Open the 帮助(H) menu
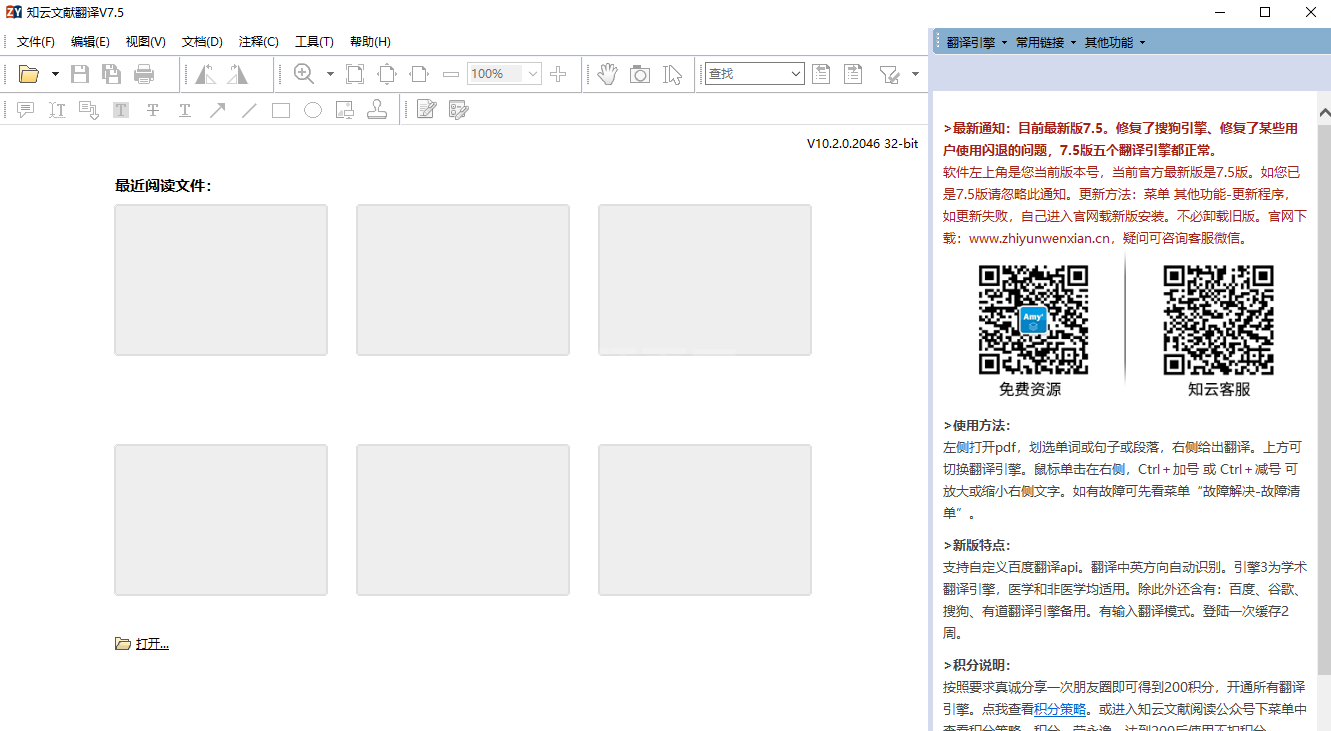Screen dimensions: 1331x731 coord(370,42)
